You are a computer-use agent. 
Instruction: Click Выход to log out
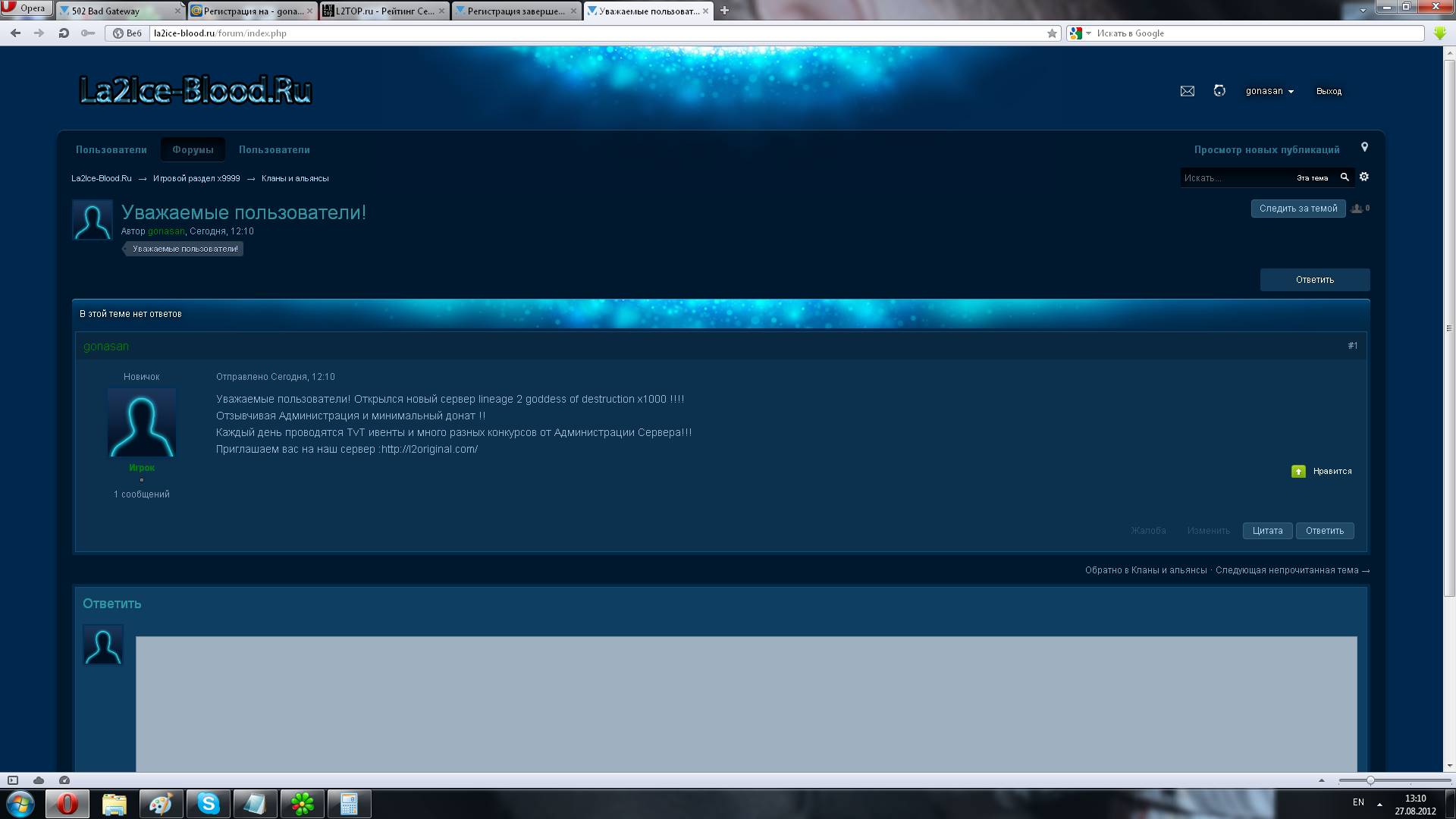click(x=1329, y=91)
